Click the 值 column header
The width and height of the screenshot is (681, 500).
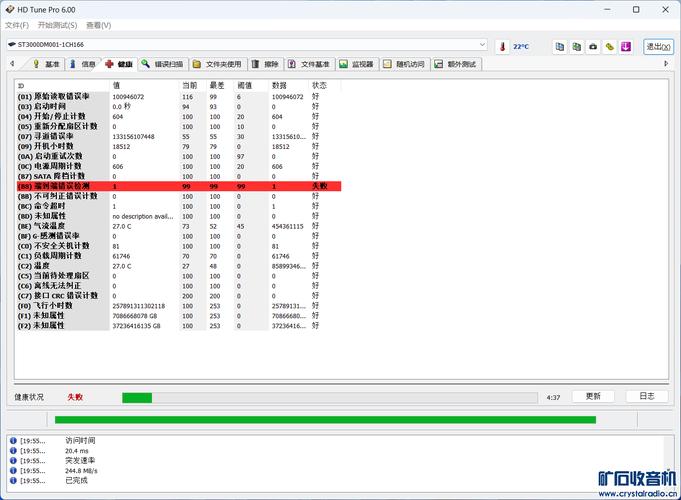tap(144, 86)
